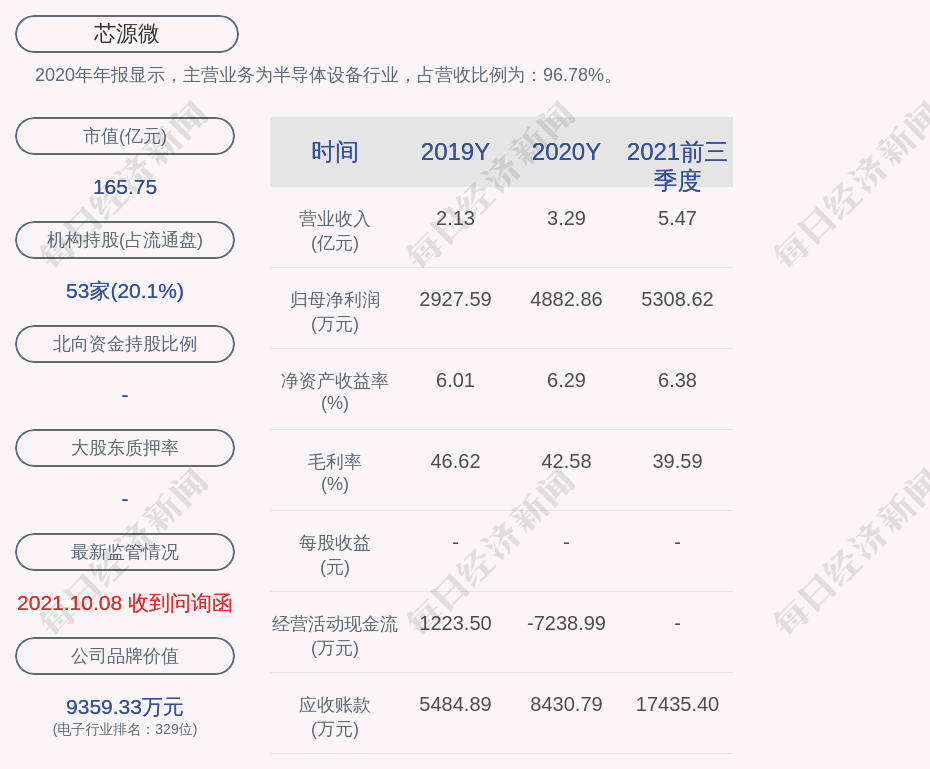Click gross margin value 42.58

(x=566, y=461)
